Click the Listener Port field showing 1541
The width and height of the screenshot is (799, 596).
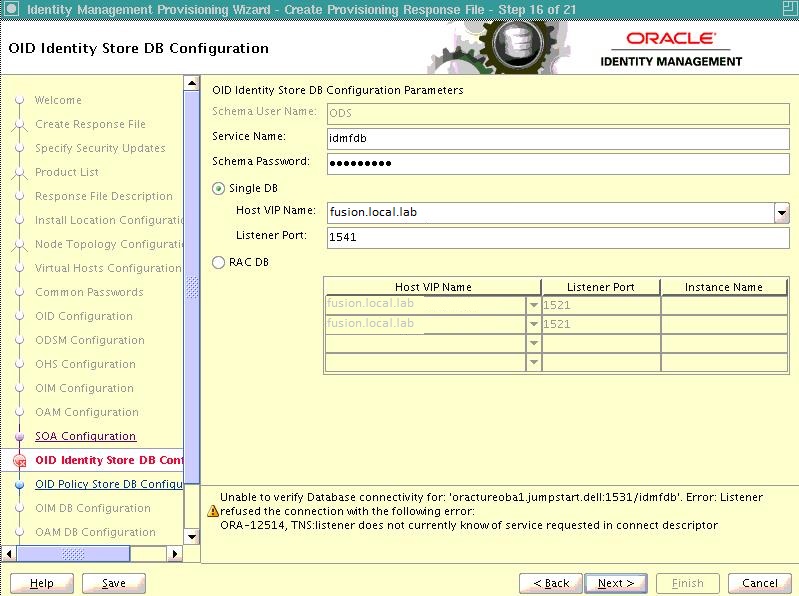point(558,237)
